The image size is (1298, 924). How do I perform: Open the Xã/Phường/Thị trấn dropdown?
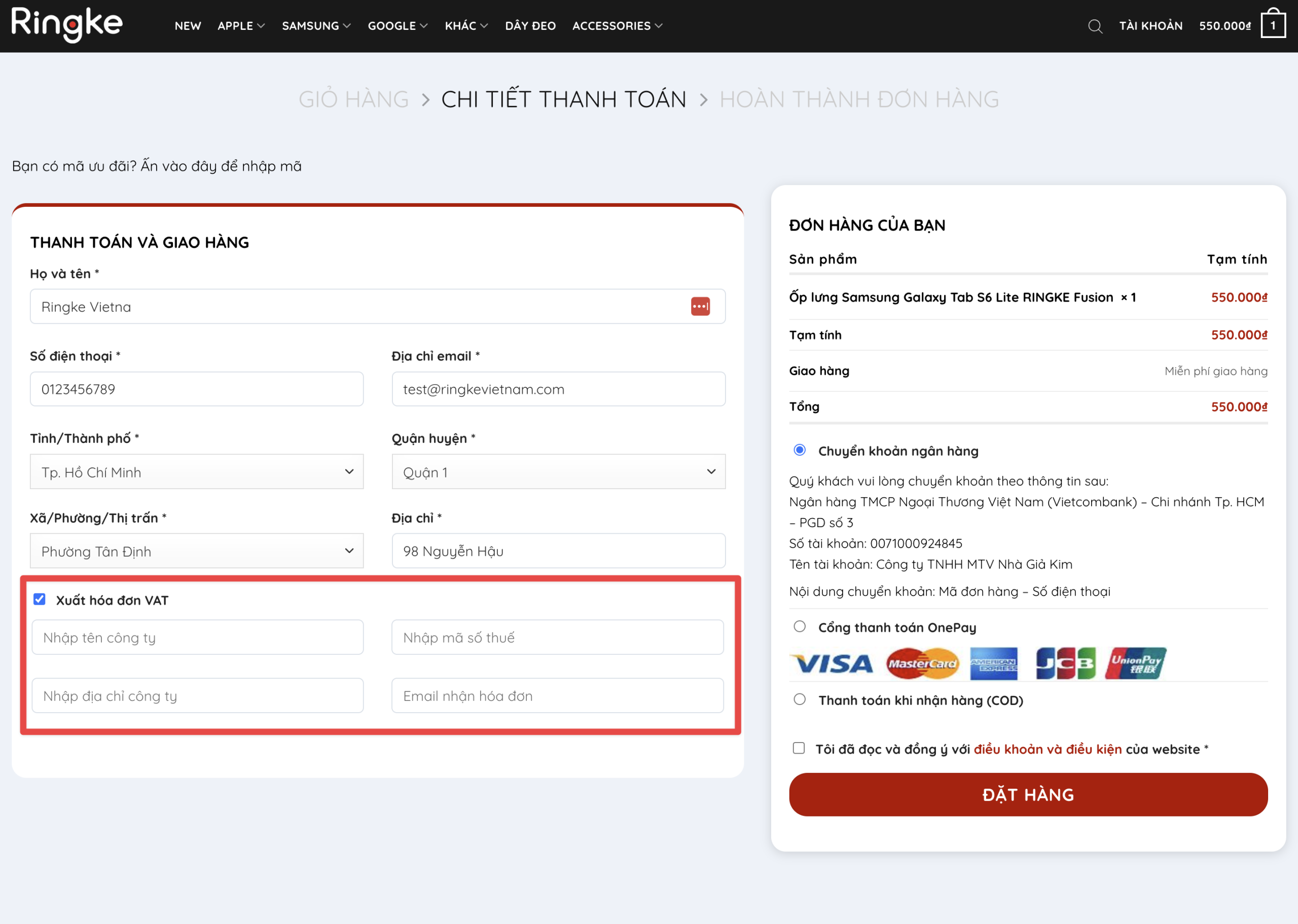click(196, 551)
